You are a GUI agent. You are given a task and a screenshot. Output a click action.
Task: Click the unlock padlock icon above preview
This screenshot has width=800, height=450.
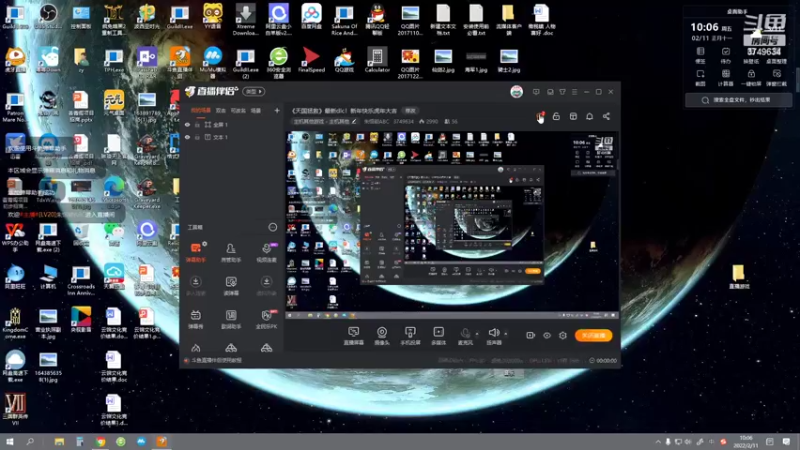point(556,116)
